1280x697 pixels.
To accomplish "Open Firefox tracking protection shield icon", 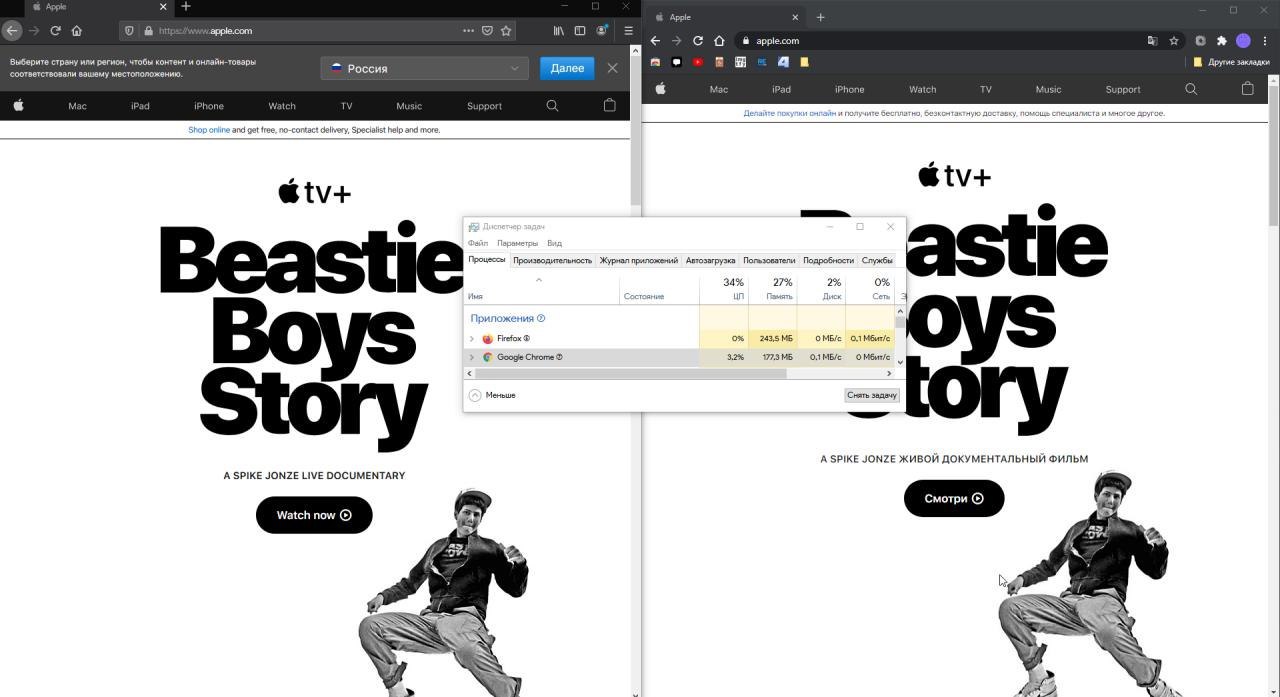I will click(129, 31).
